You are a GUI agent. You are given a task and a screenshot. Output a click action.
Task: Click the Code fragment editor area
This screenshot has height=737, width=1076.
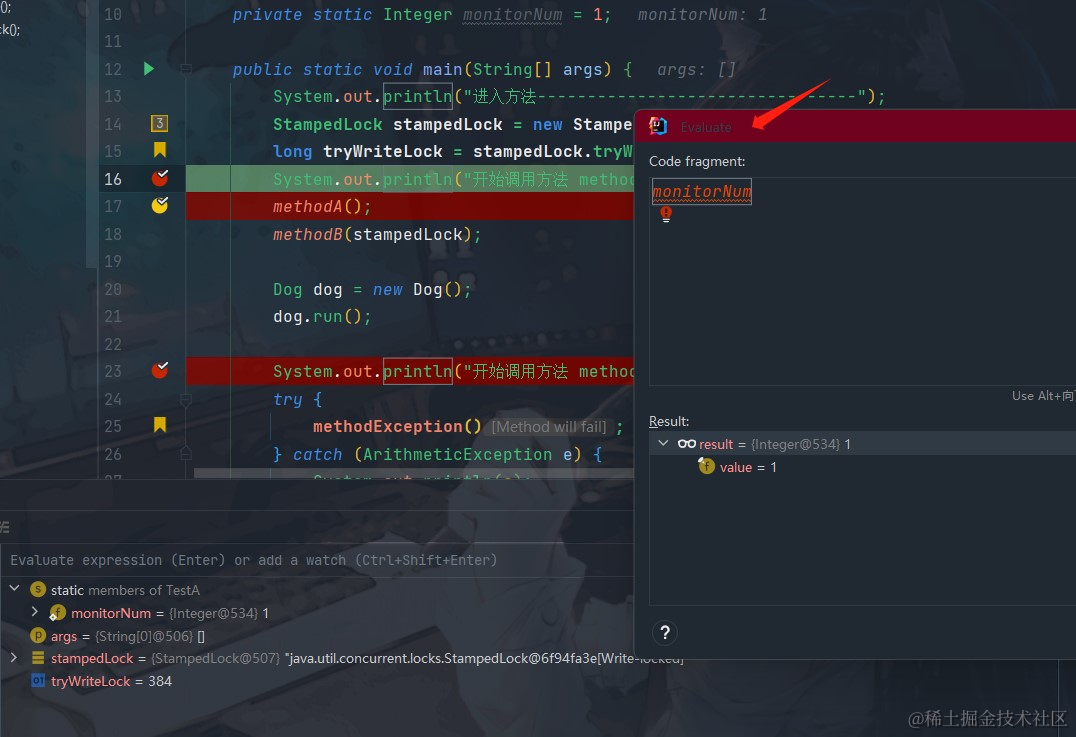click(x=862, y=281)
